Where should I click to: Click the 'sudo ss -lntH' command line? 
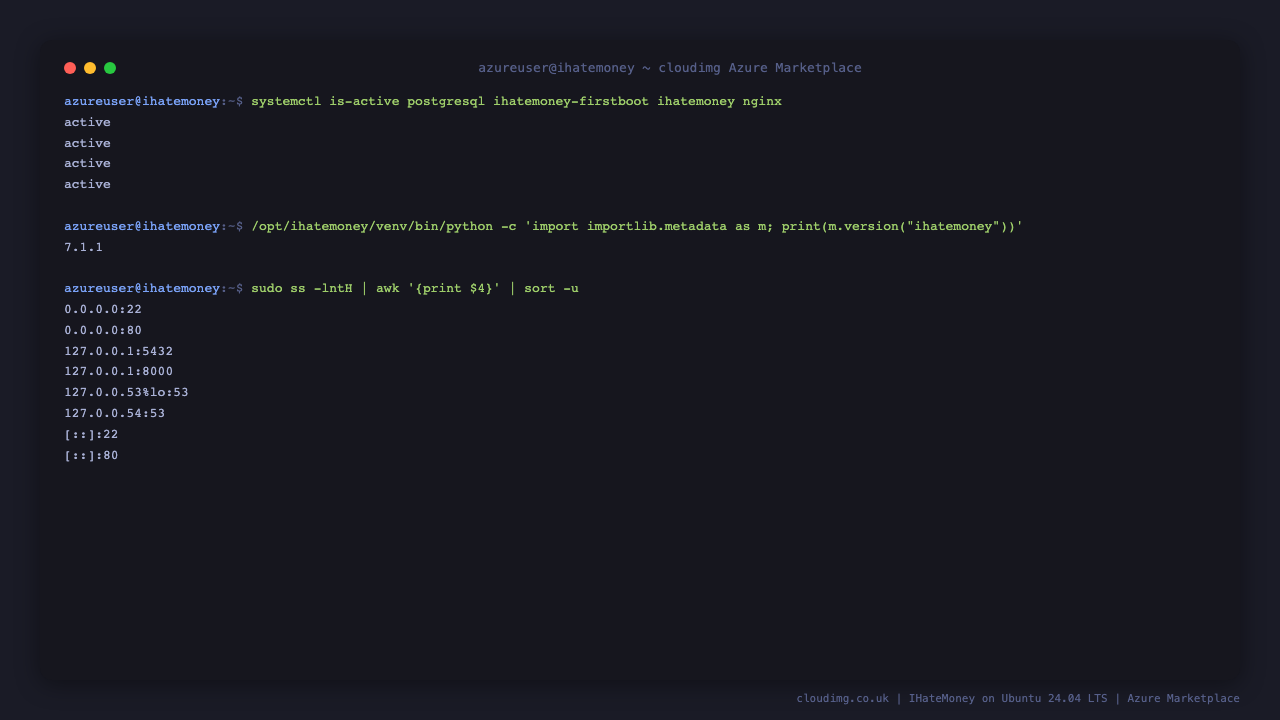tap(322, 288)
